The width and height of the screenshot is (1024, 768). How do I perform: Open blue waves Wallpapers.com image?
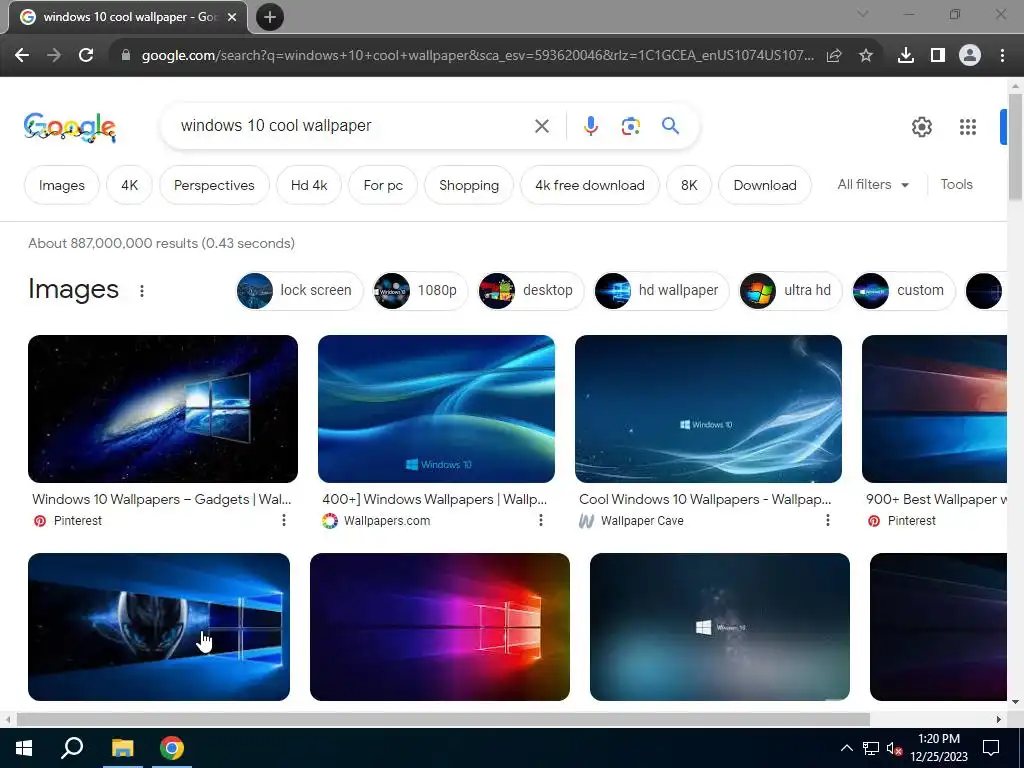click(x=436, y=409)
